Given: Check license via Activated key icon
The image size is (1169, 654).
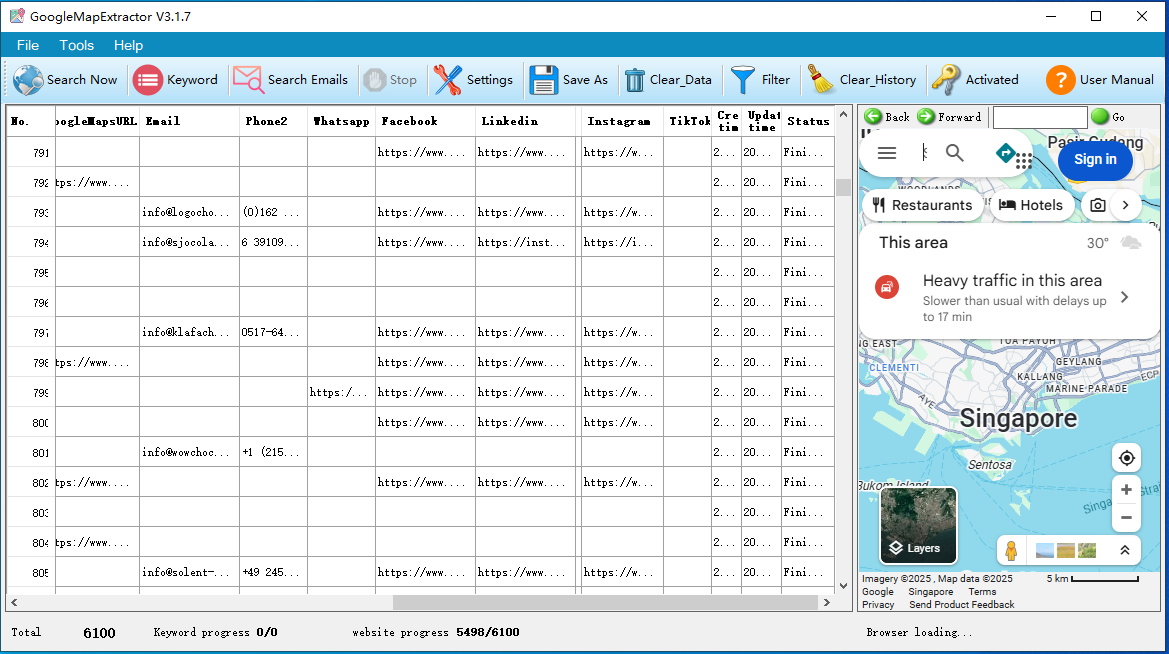Looking at the screenshot, I should coord(976,80).
